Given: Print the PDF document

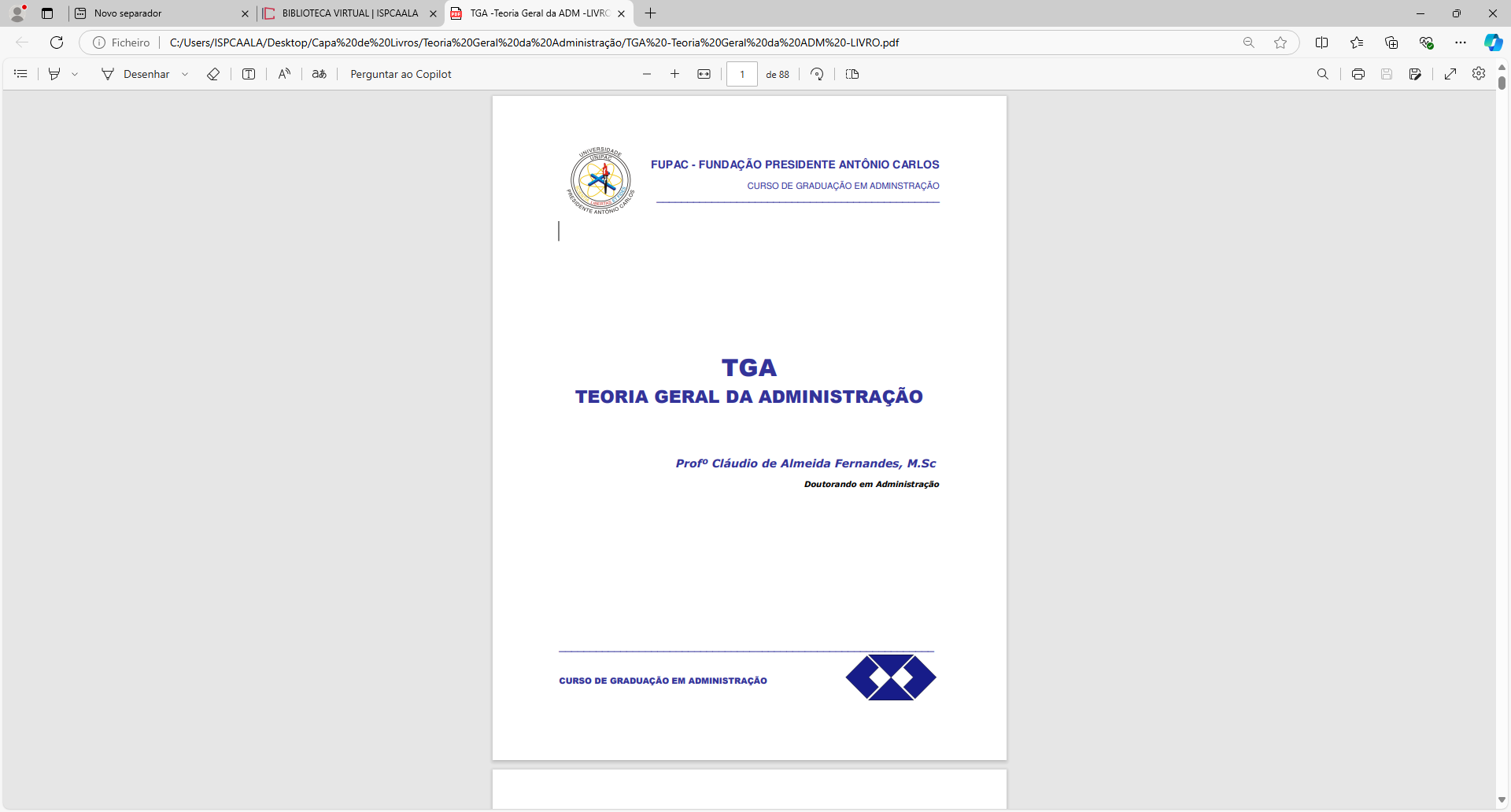Looking at the screenshot, I should click(x=1358, y=74).
